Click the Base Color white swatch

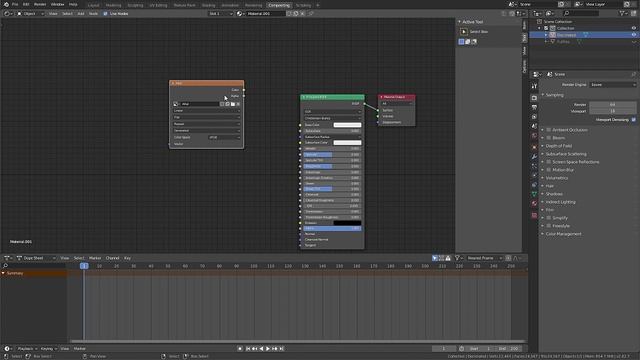[347, 125]
